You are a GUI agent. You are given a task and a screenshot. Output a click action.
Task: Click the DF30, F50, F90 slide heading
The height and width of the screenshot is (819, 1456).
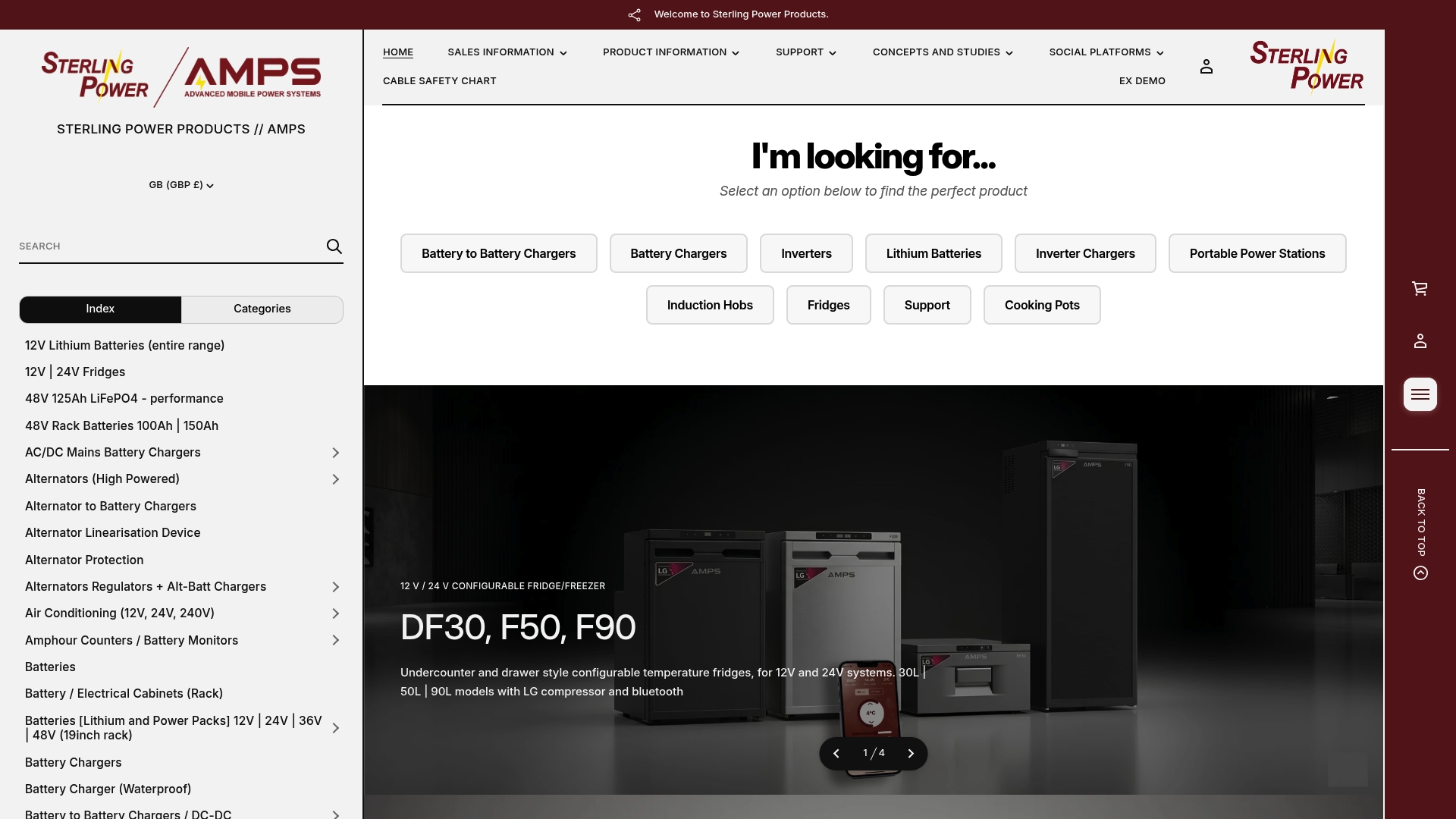pyautogui.click(x=518, y=628)
